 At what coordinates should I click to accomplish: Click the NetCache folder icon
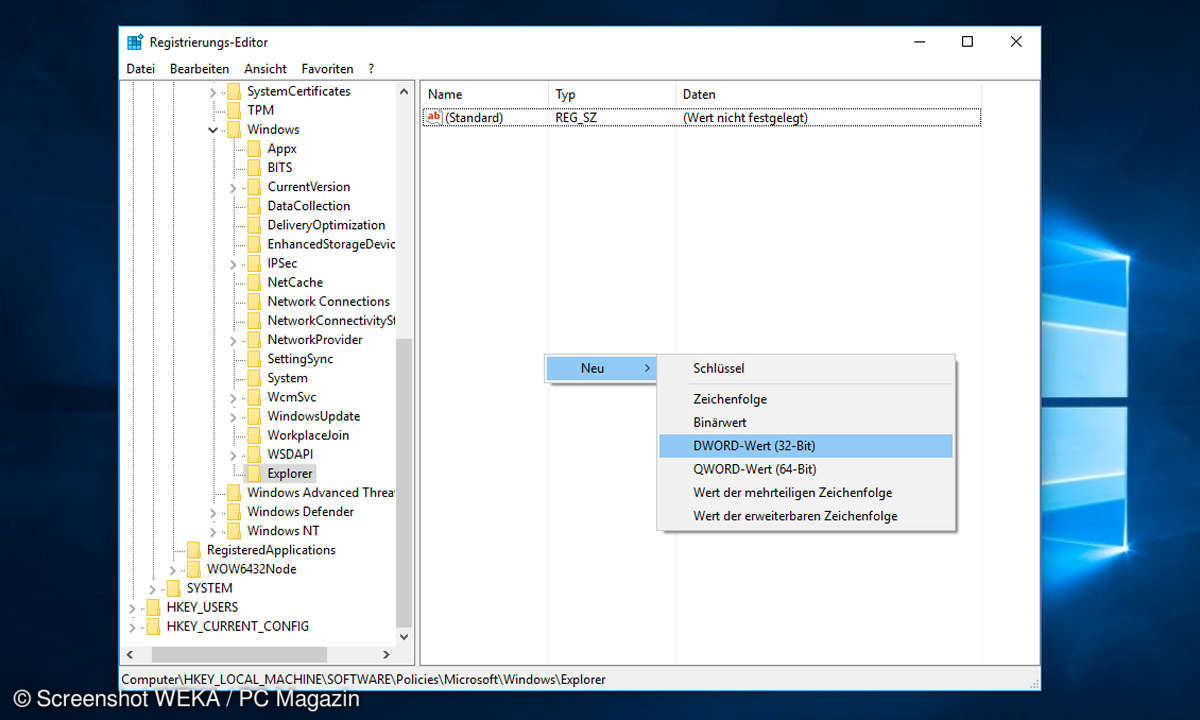point(254,282)
